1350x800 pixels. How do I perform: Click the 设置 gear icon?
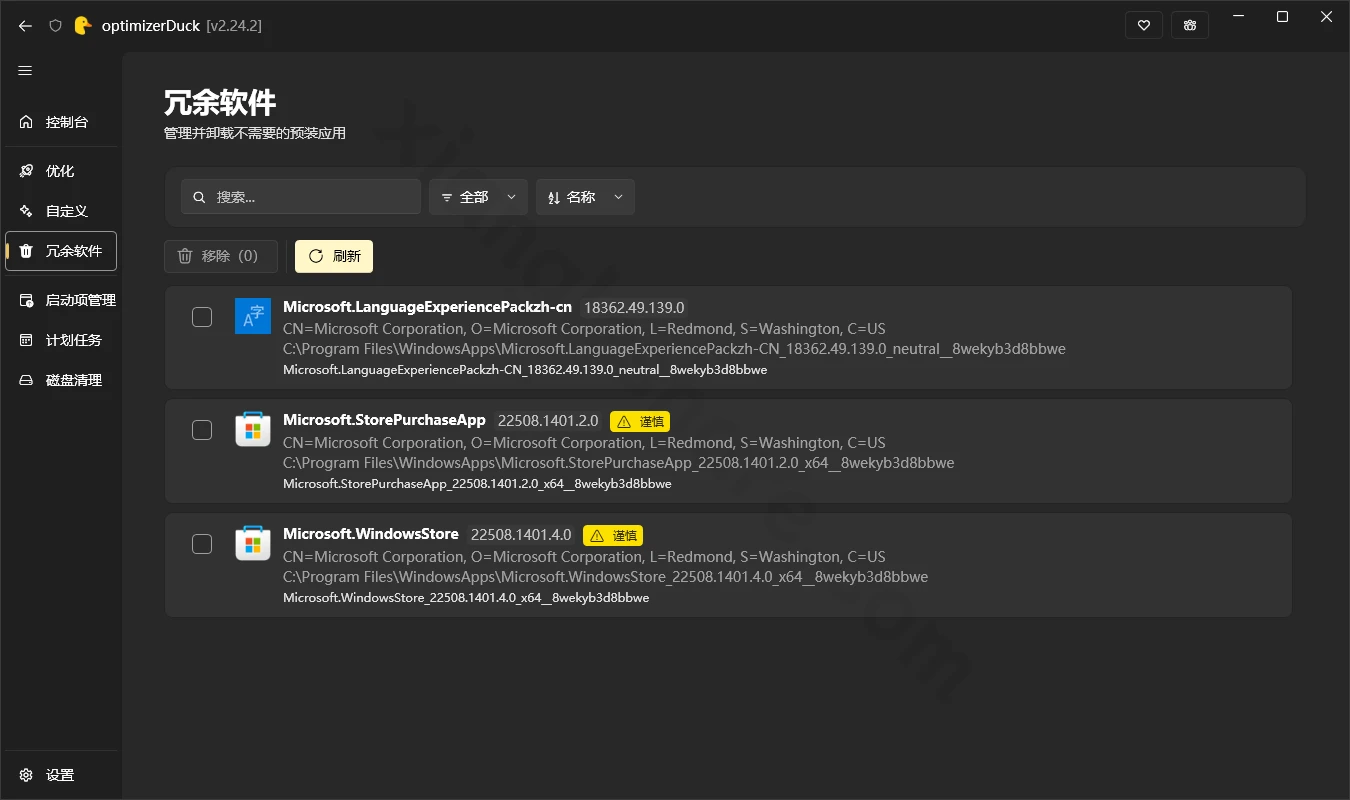26,775
